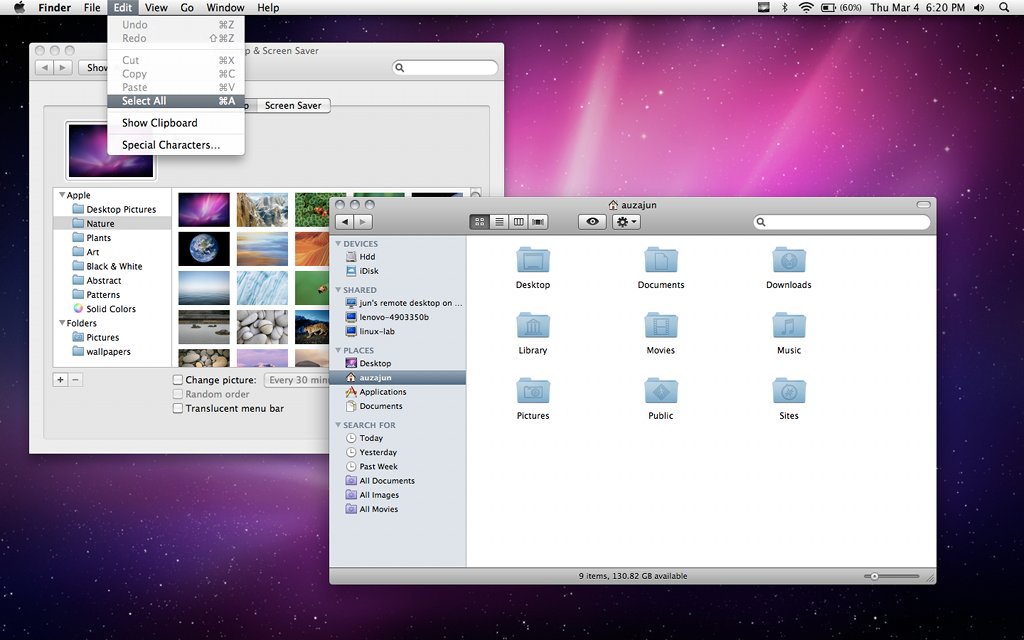Switch Finder to Cover Flow view
This screenshot has height=640, width=1024.
pos(538,222)
